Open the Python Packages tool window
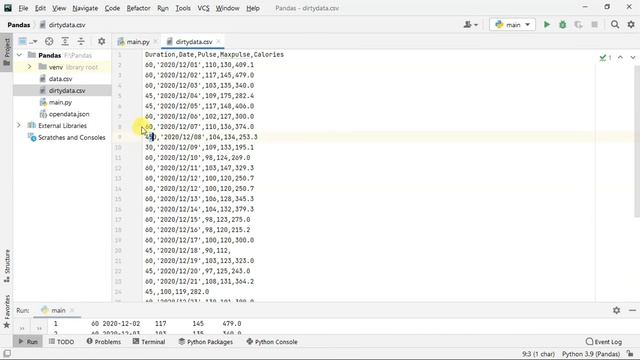 [x=206, y=342]
